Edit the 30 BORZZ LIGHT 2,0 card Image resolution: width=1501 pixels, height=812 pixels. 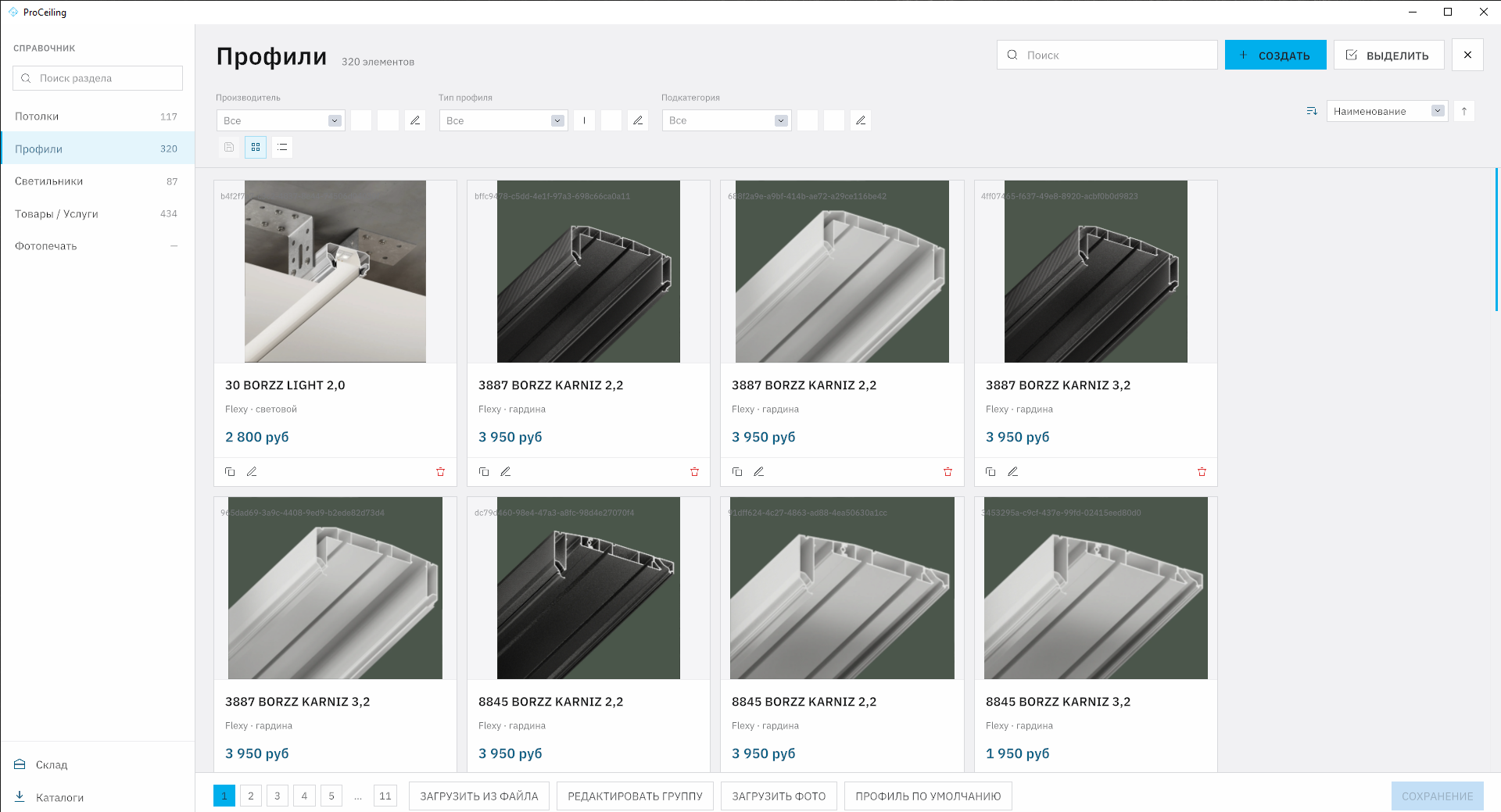tap(252, 472)
